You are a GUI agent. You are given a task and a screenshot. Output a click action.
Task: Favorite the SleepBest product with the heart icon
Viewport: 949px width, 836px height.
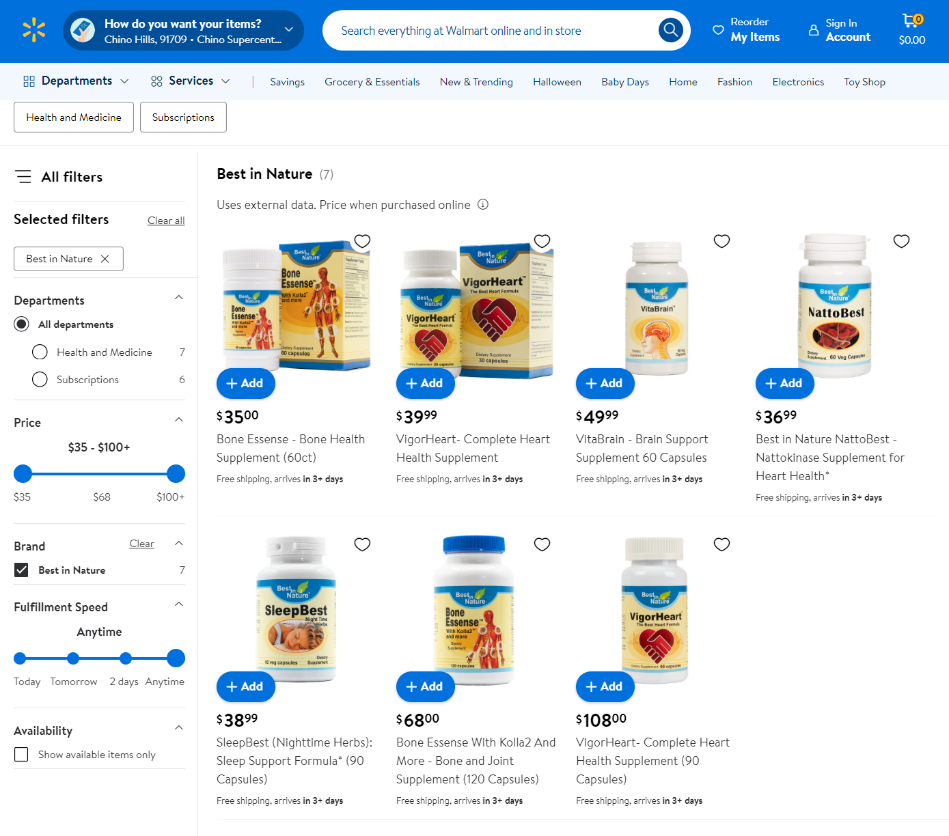coord(362,544)
